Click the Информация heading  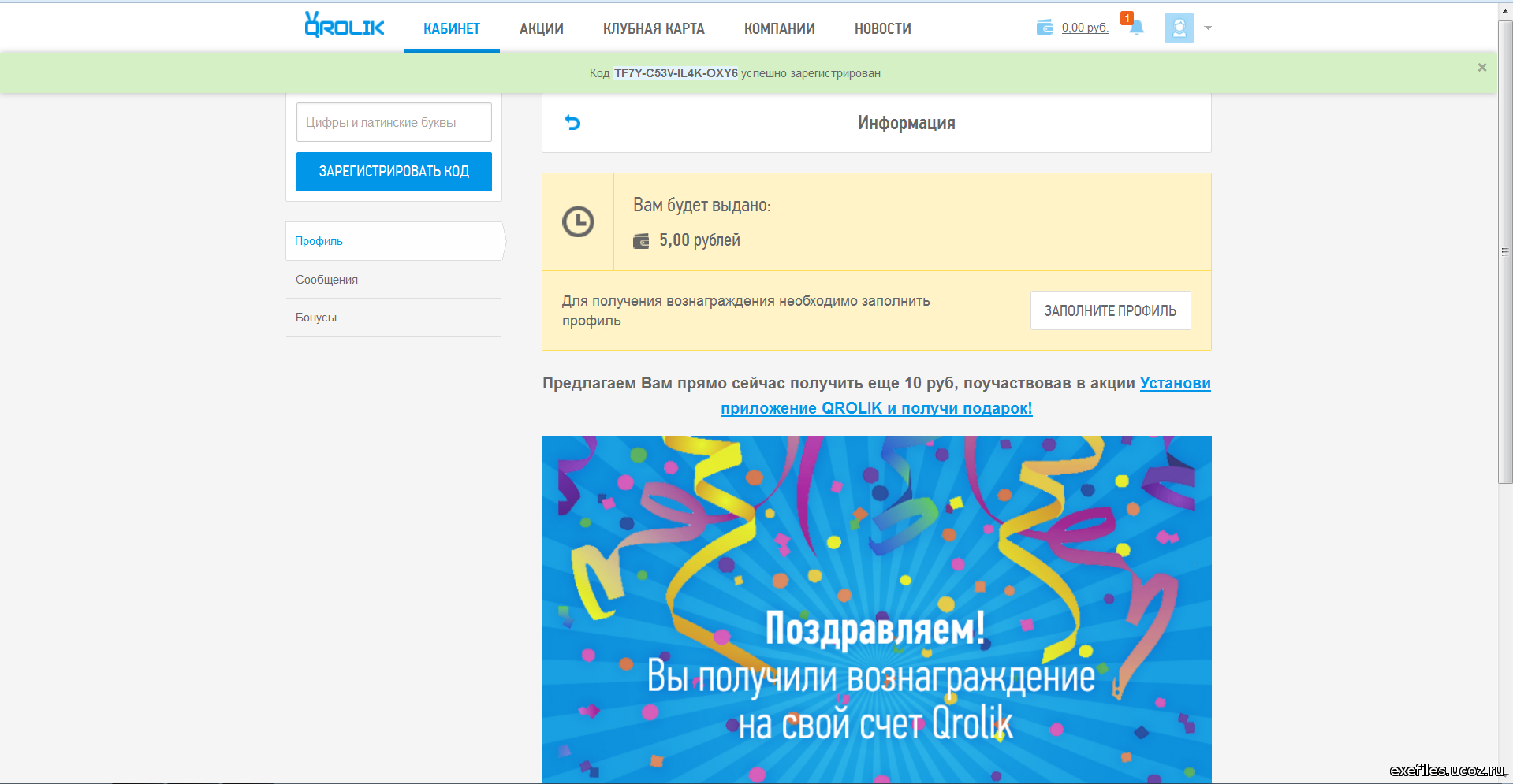[x=907, y=123]
